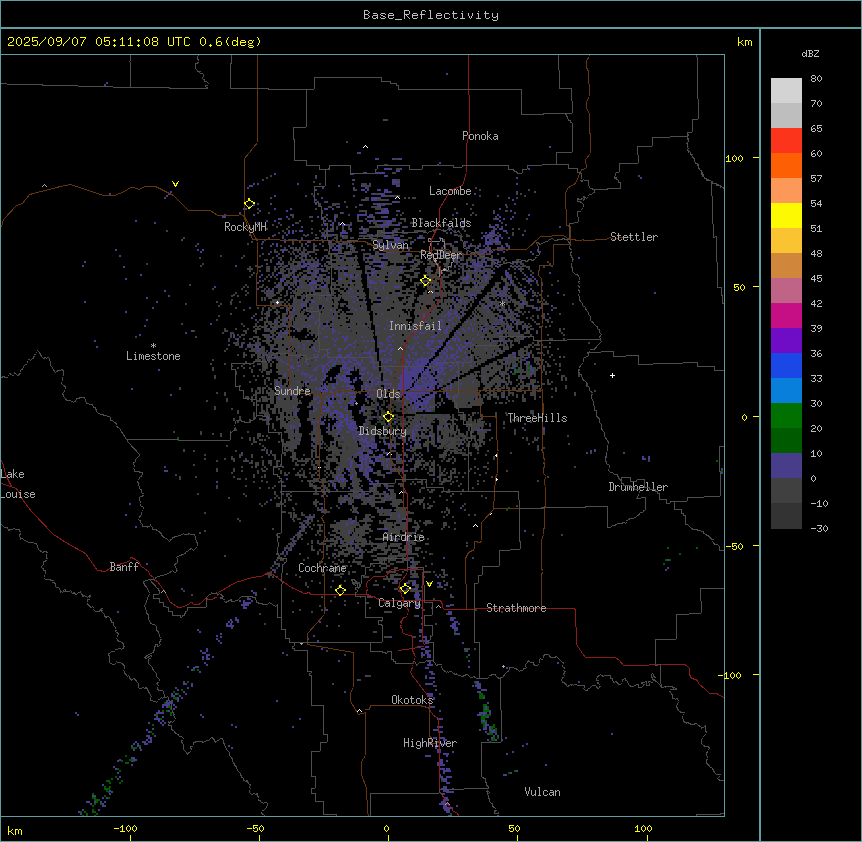
Task: Click the yellow diamond marker above RockyMH
Action: click(249, 204)
